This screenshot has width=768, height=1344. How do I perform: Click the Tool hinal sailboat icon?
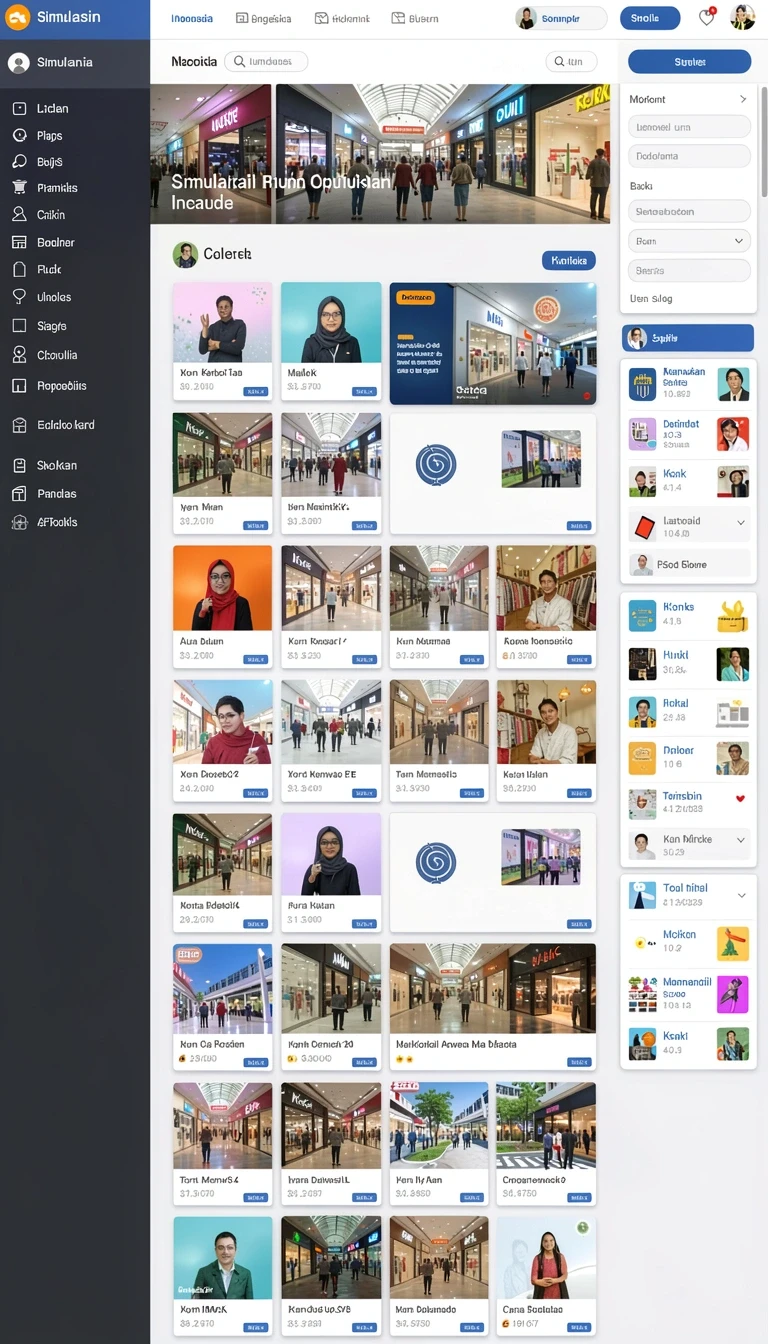642,895
